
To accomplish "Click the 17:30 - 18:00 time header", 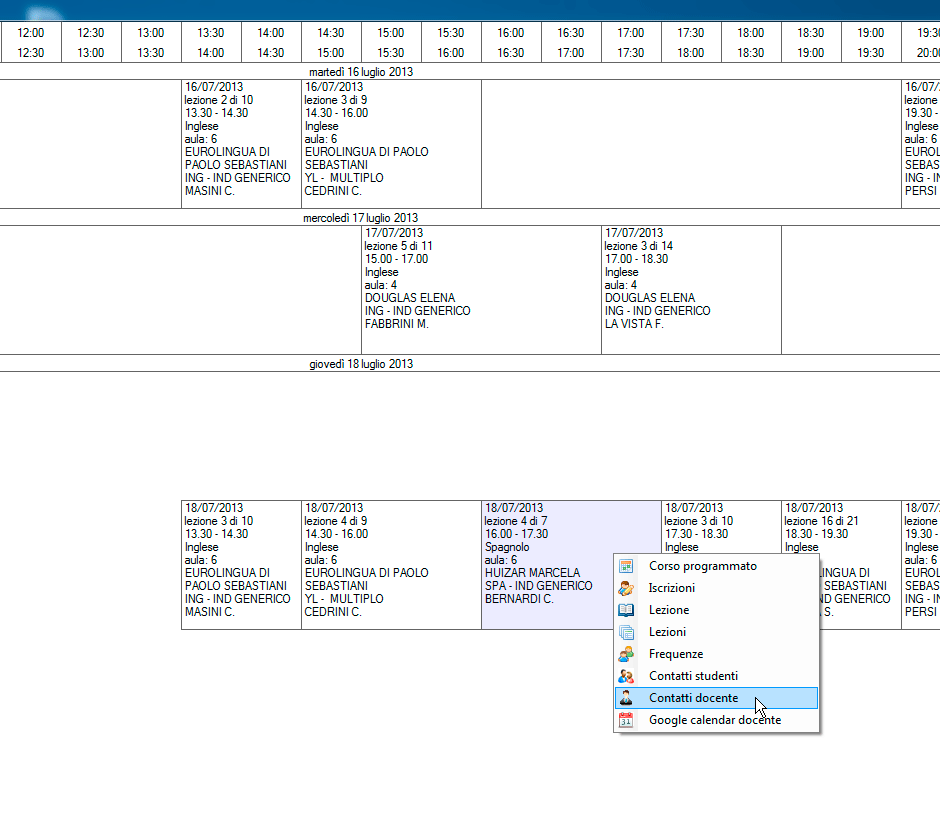I will [x=691, y=43].
